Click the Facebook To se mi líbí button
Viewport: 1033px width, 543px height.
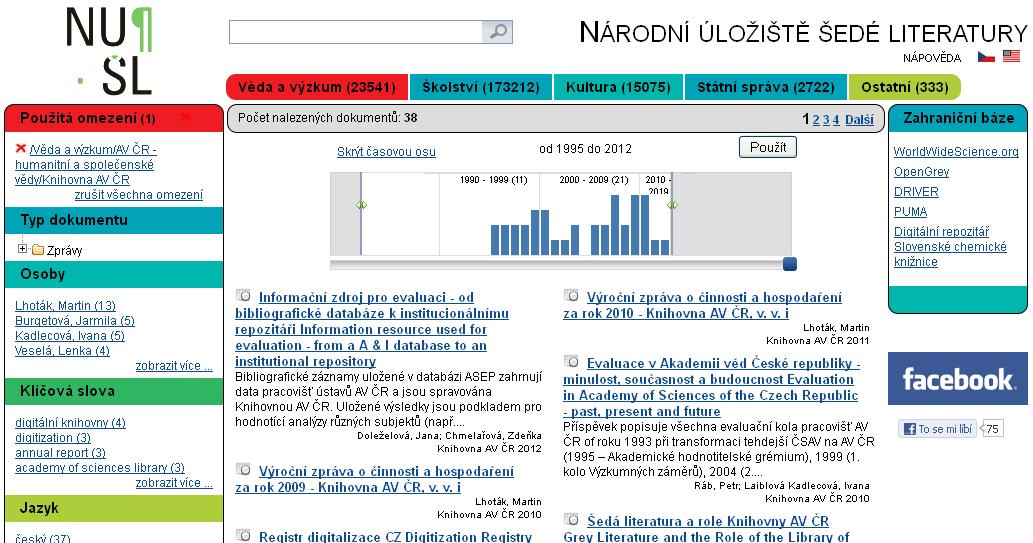click(937, 429)
